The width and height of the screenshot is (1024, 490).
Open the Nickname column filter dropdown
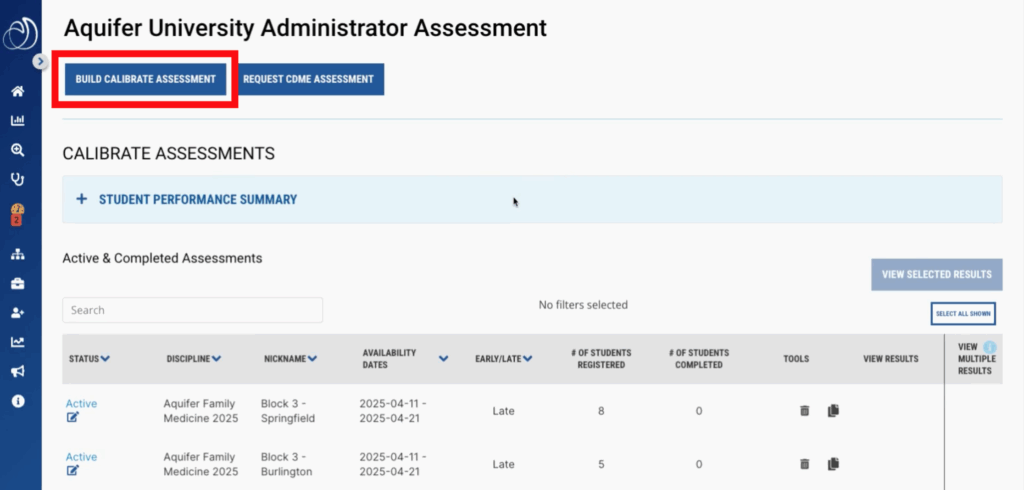[x=313, y=359]
